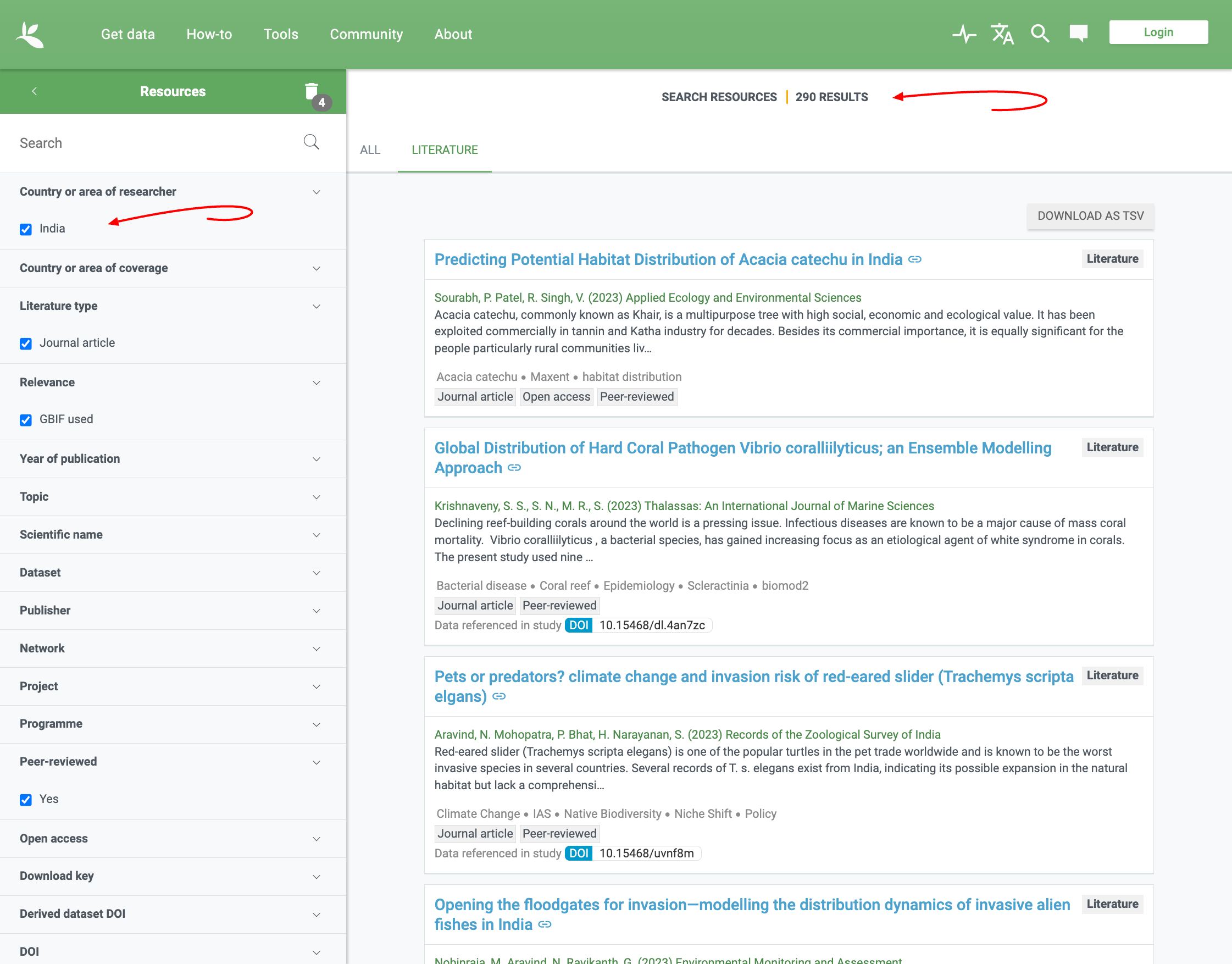Image resolution: width=1232 pixels, height=964 pixels.
Task: Click the filter search magnifier icon
Action: 312,142
